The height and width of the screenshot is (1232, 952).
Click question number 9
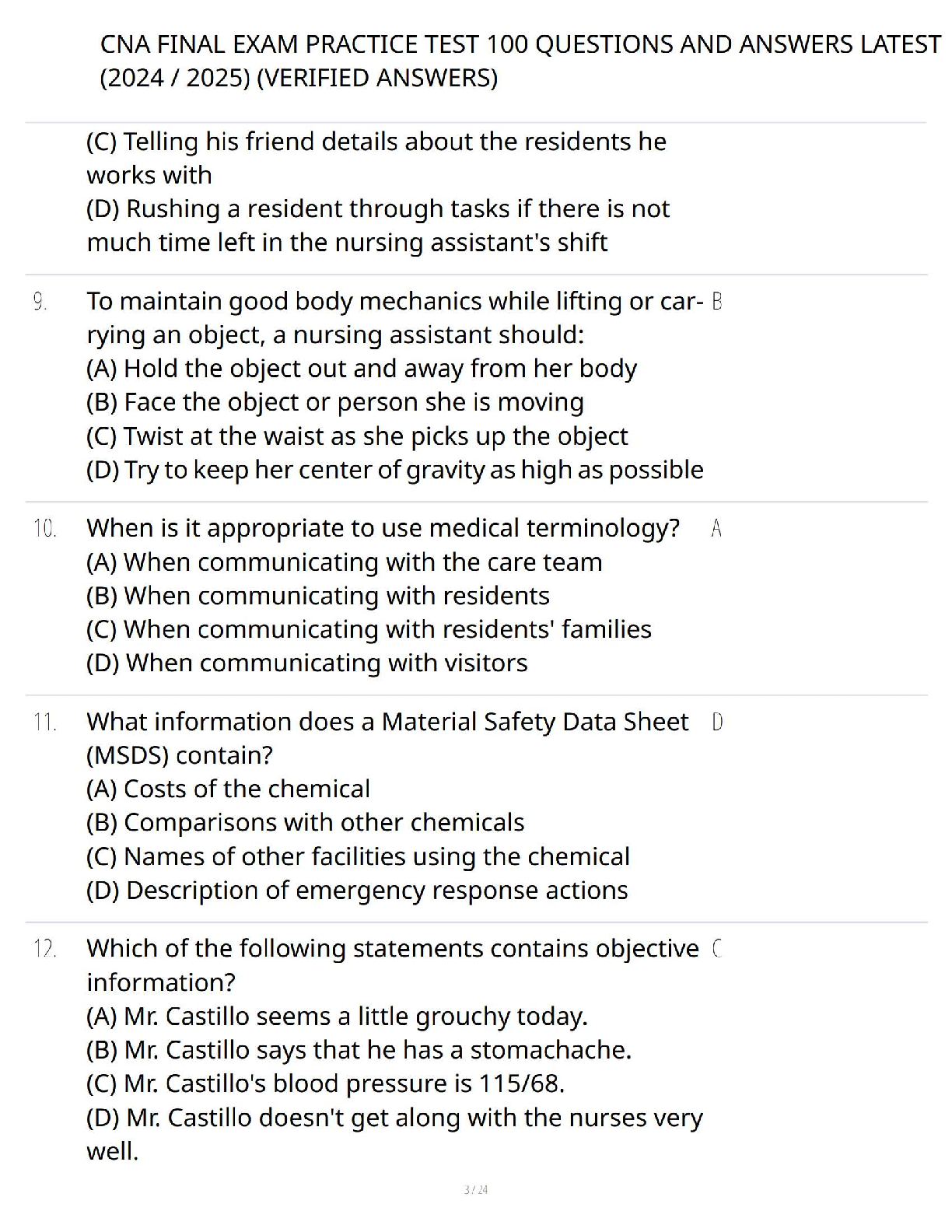pos(40,302)
